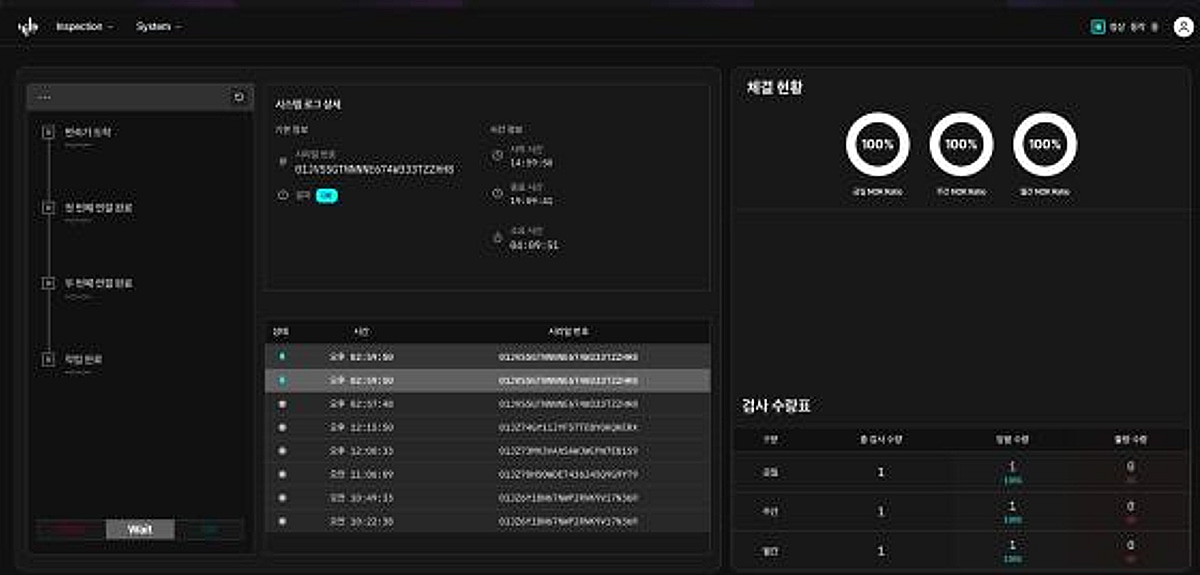Image resolution: width=1200 pixels, height=575 pixels.
Task: Select the log row at 10:22:30
Action: click(x=488, y=521)
